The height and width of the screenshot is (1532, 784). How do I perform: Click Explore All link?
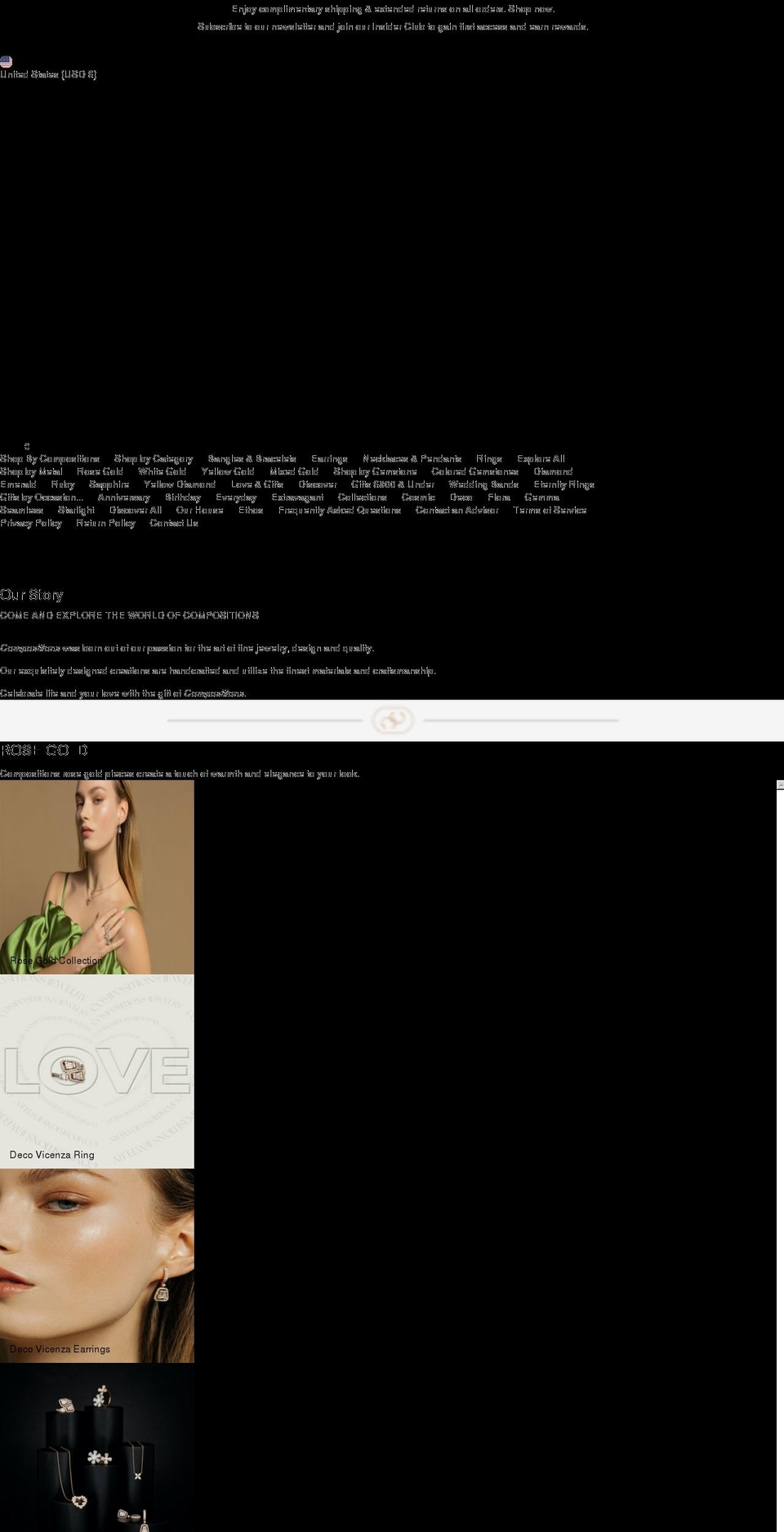click(541, 458)
